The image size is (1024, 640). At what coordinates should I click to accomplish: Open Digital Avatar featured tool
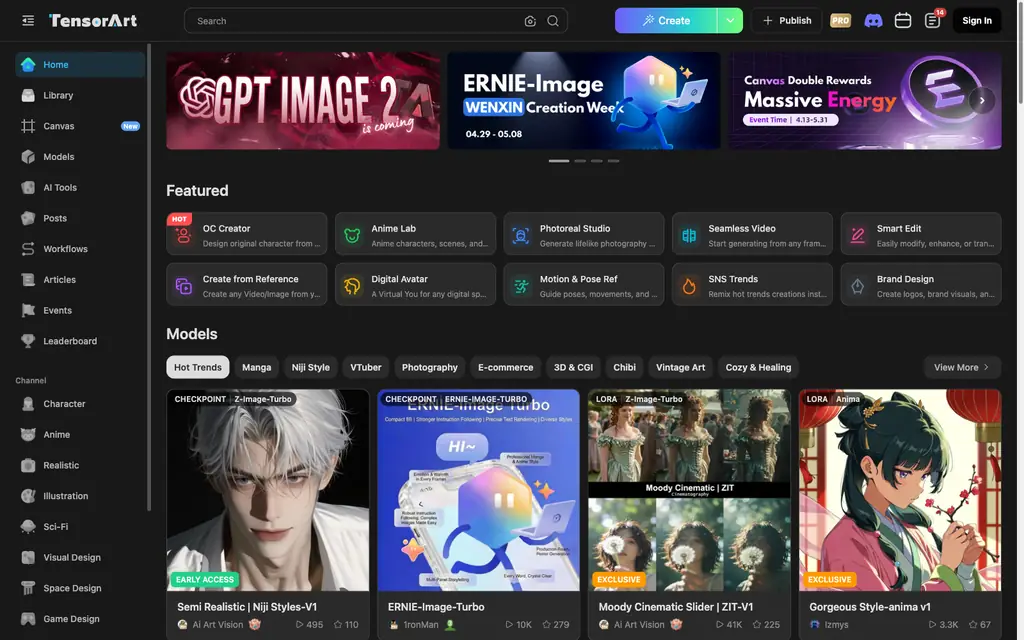(x=415, y=284)
